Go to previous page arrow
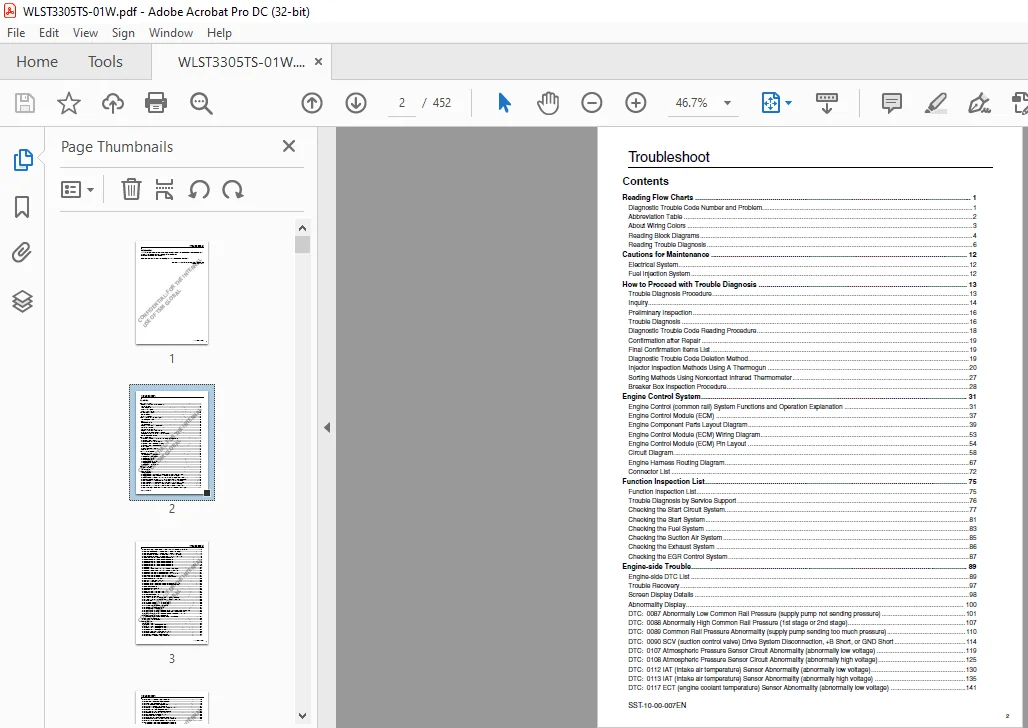The height and width of the screenshot is (728, 1028). (x=312, y=103)
